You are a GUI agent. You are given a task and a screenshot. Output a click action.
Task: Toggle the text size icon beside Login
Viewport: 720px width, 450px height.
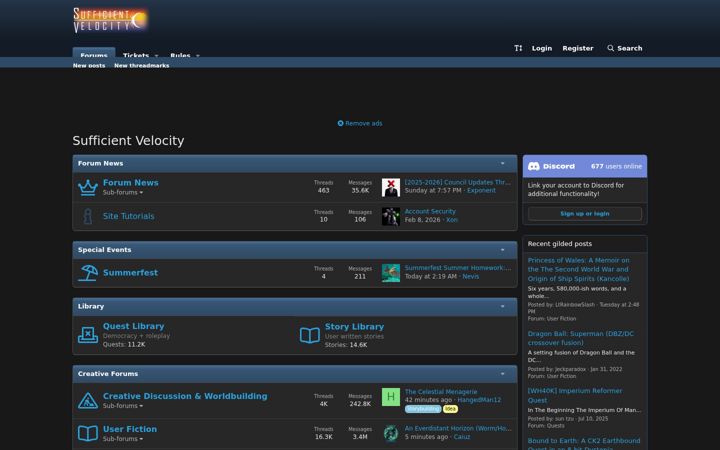(x=518, y=48)
